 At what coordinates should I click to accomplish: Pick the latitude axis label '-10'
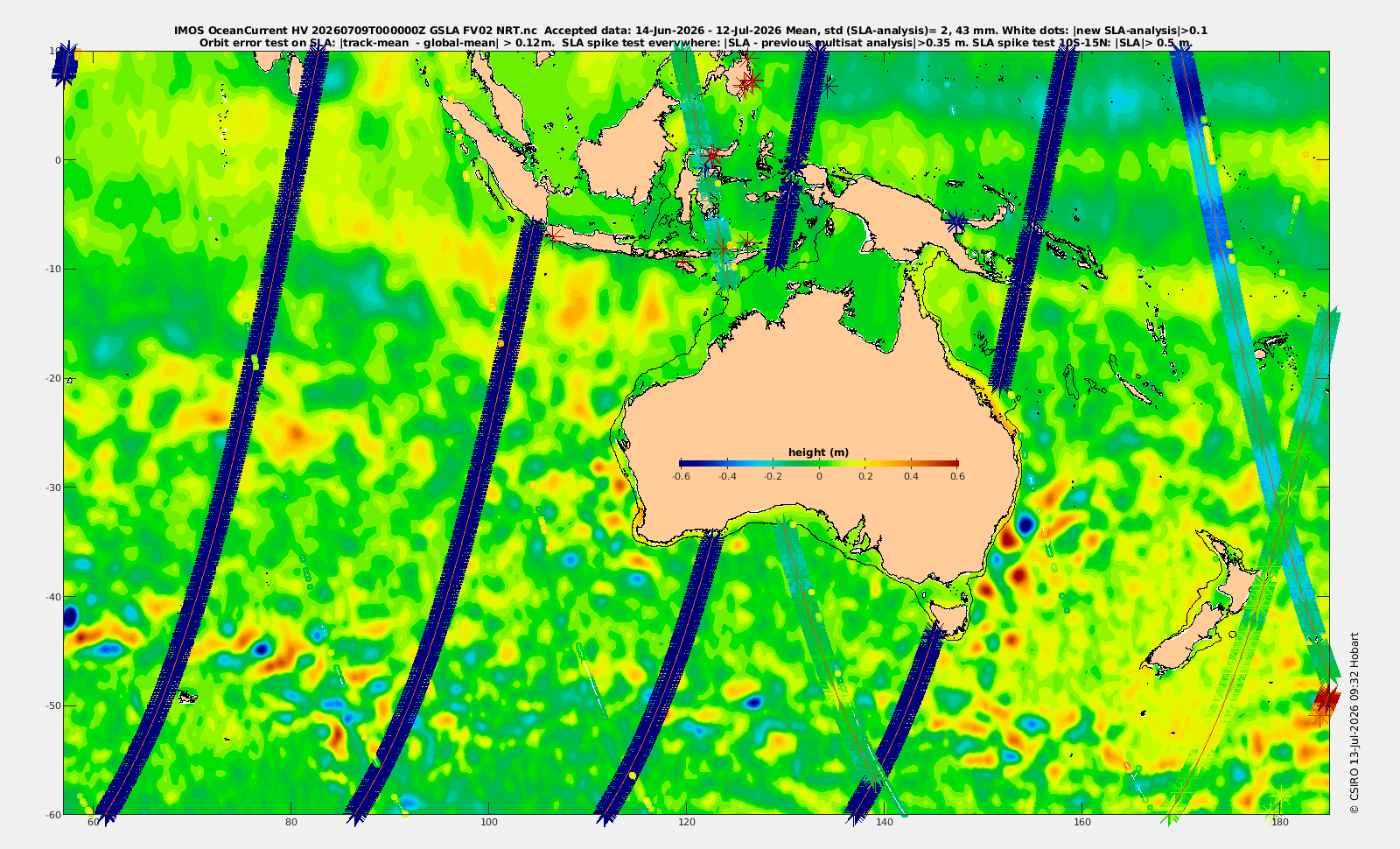click(x=52, y=269)
